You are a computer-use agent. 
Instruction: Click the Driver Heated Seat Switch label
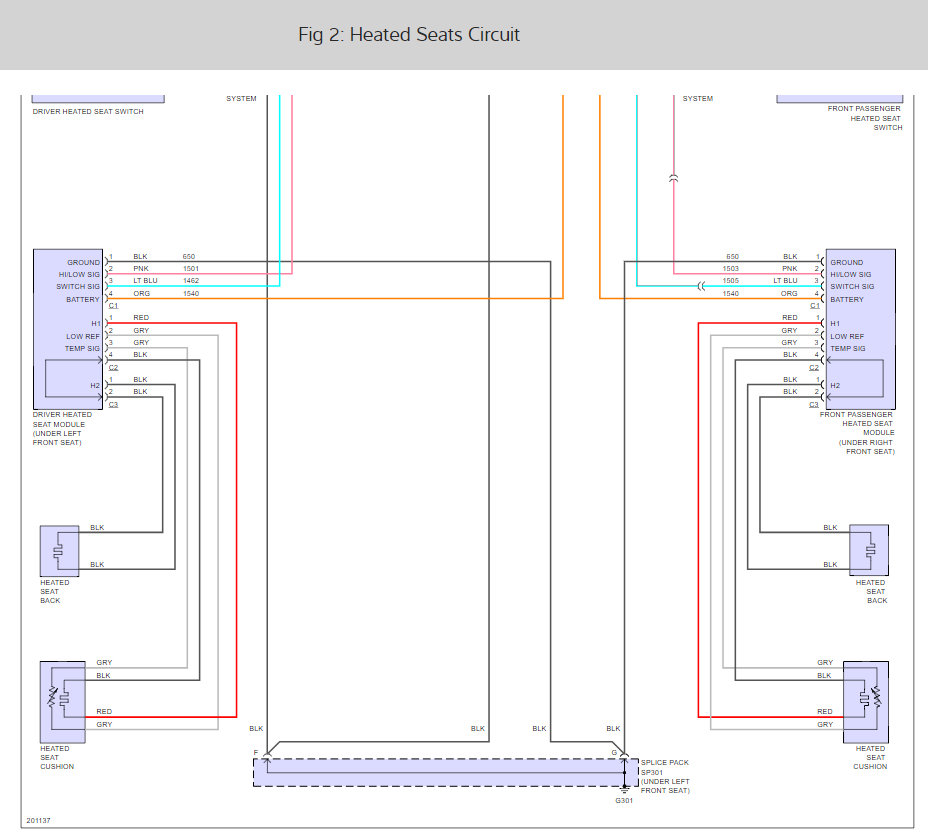tap(89, 112)
